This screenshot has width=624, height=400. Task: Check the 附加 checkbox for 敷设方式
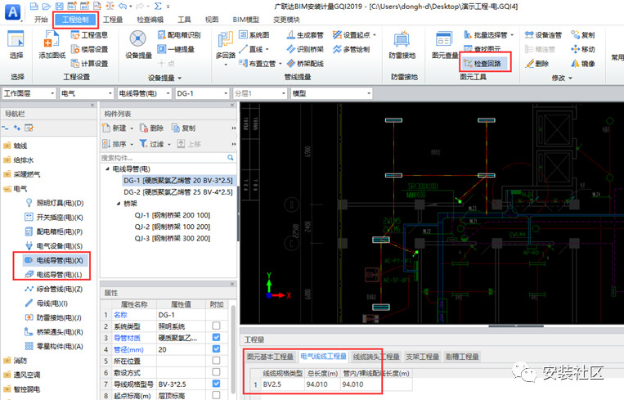click(216, 372)
